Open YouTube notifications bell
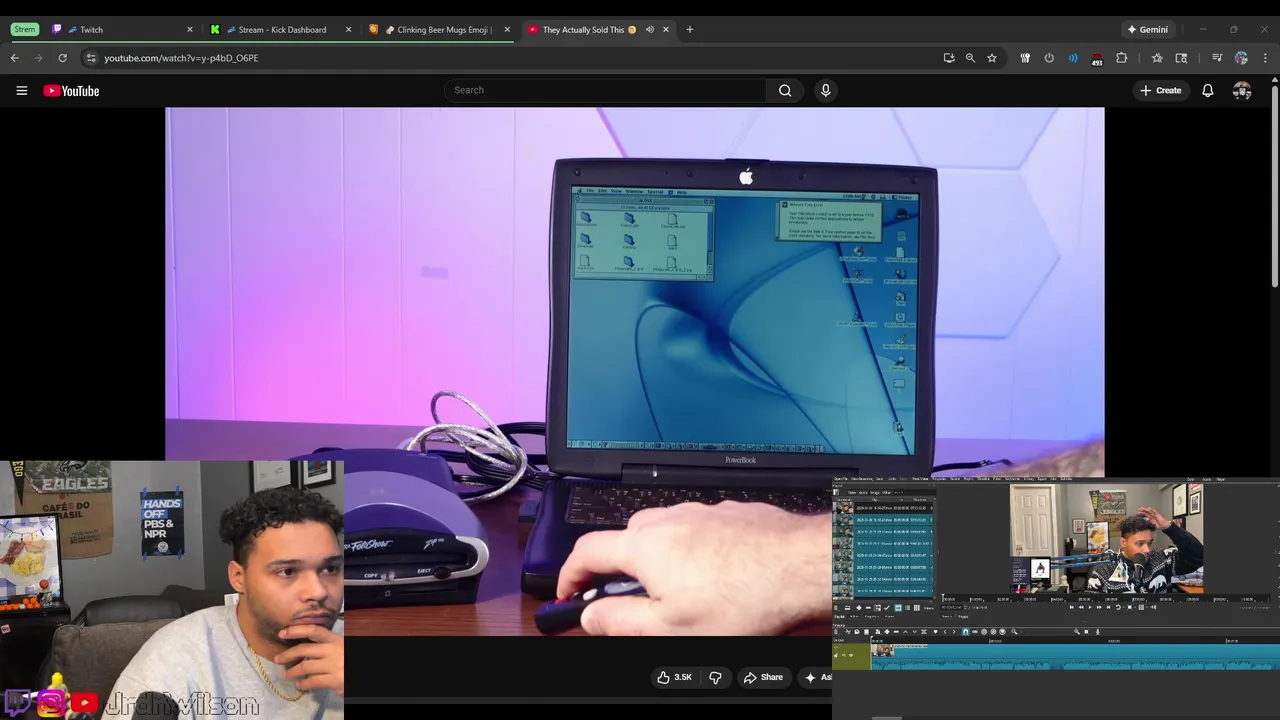 coord(1208,90)
